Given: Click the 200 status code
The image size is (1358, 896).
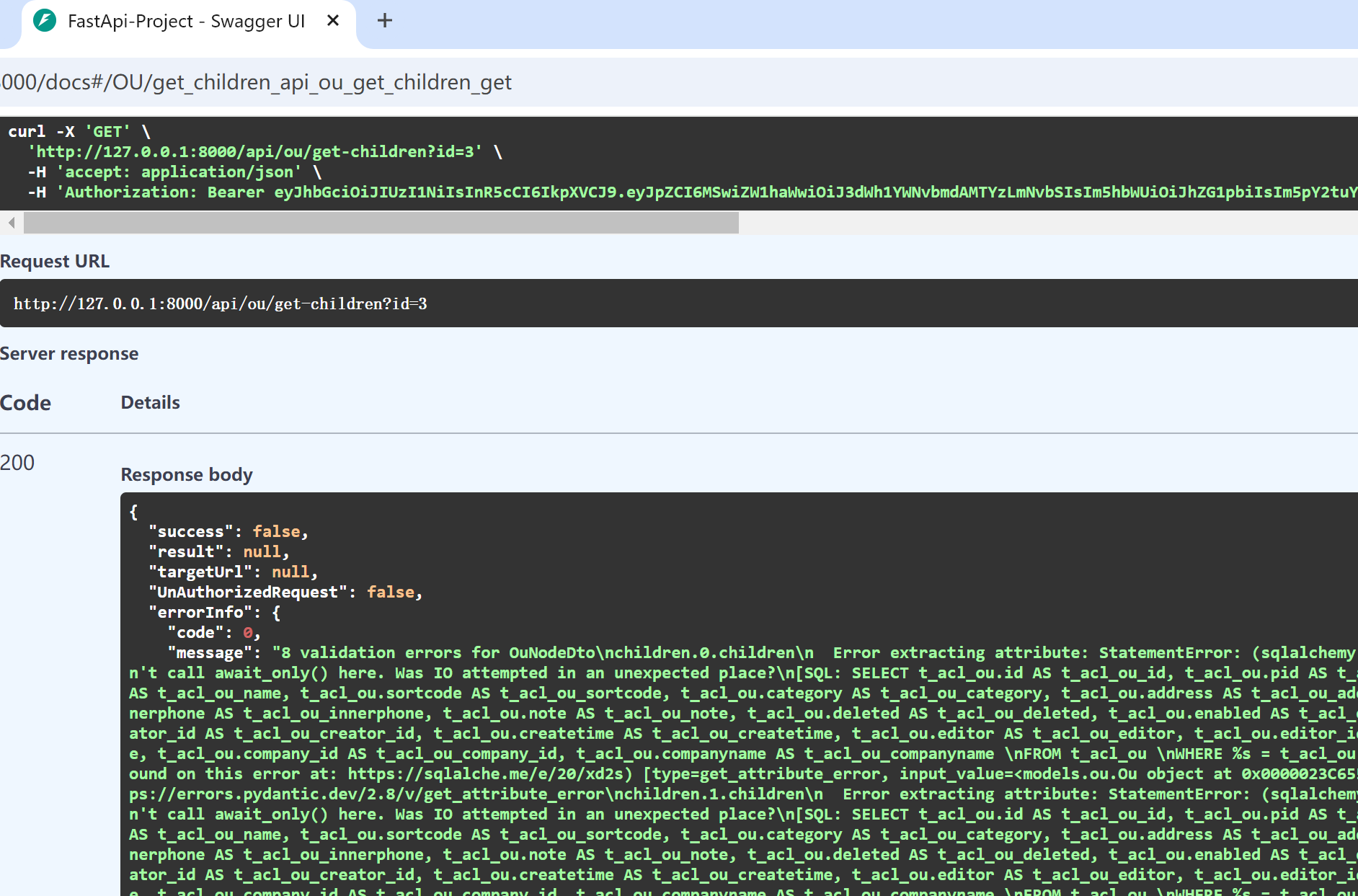Looking at the screenshot, I should click(x=17, y=463).
